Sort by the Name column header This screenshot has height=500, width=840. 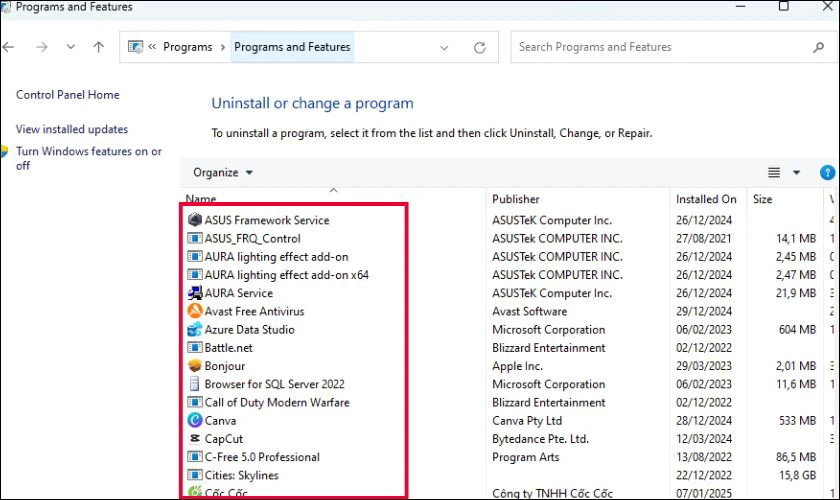point(201,199)
